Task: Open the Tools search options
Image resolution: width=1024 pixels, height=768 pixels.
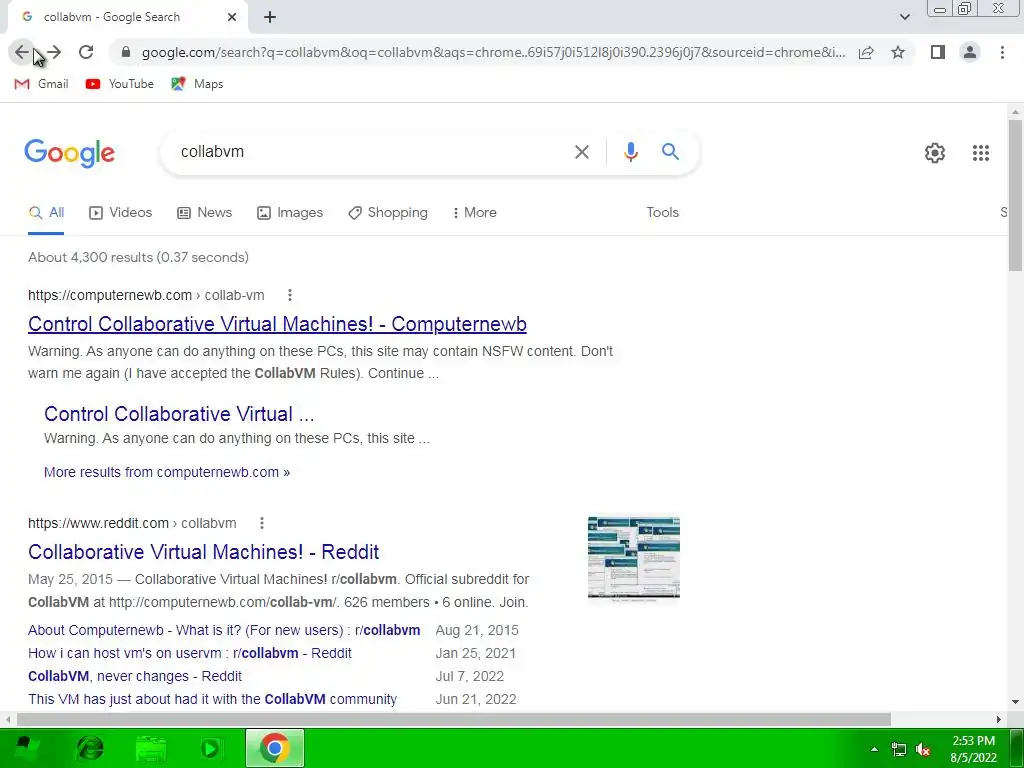Action: point(662,212)
